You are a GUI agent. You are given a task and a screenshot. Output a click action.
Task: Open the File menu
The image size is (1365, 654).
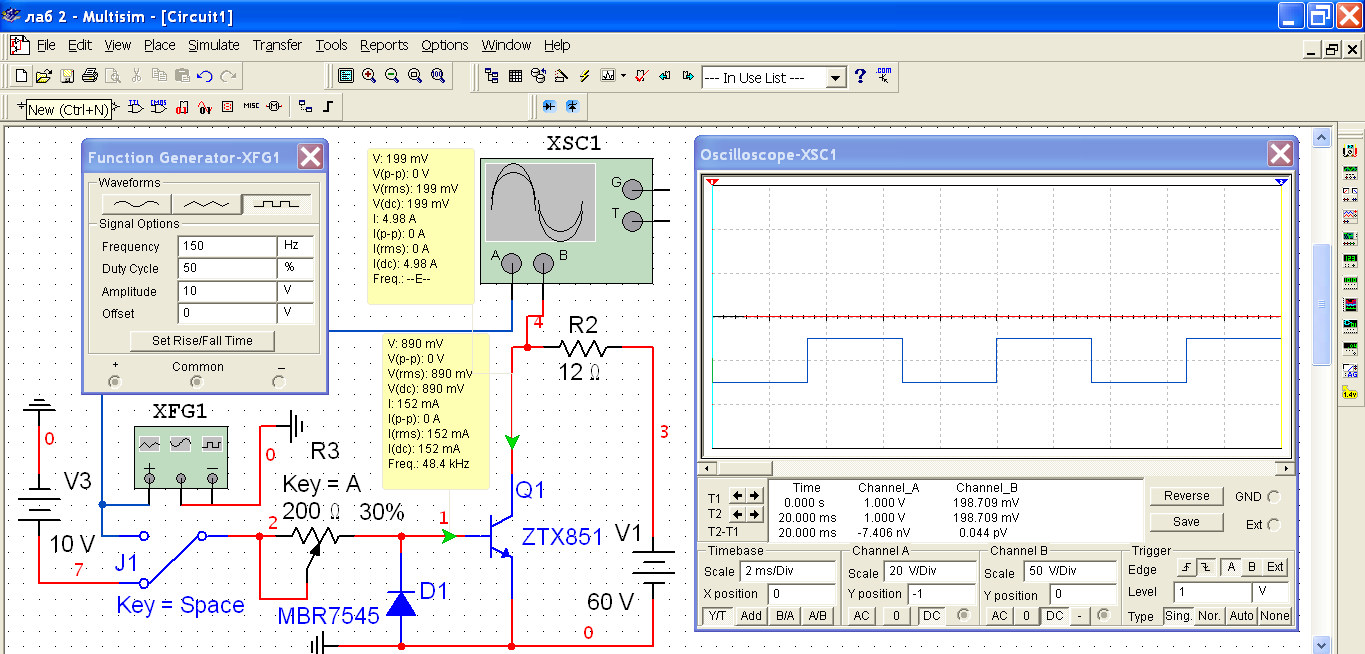[x=46, y=45]
